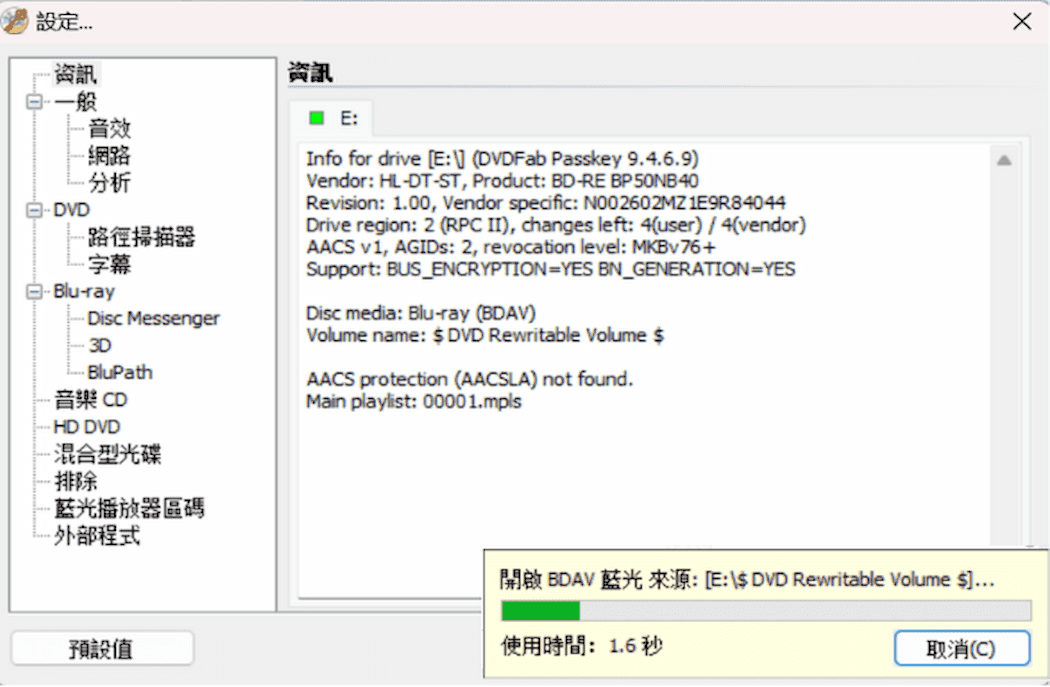The image size is (1050, 687).
Task: Open the 3D settings page
Action: (100, 346)
